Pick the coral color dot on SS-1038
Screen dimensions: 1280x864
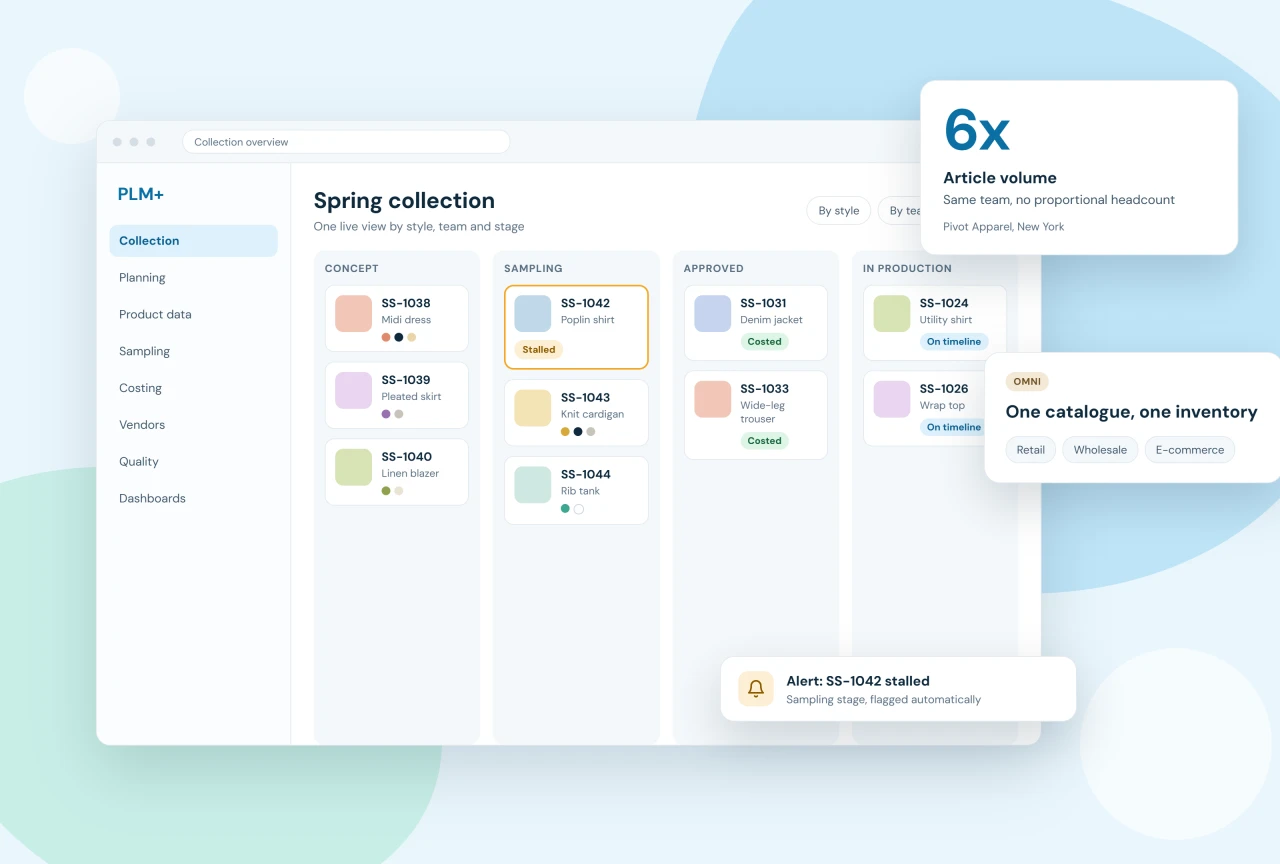tap(386, 337)
